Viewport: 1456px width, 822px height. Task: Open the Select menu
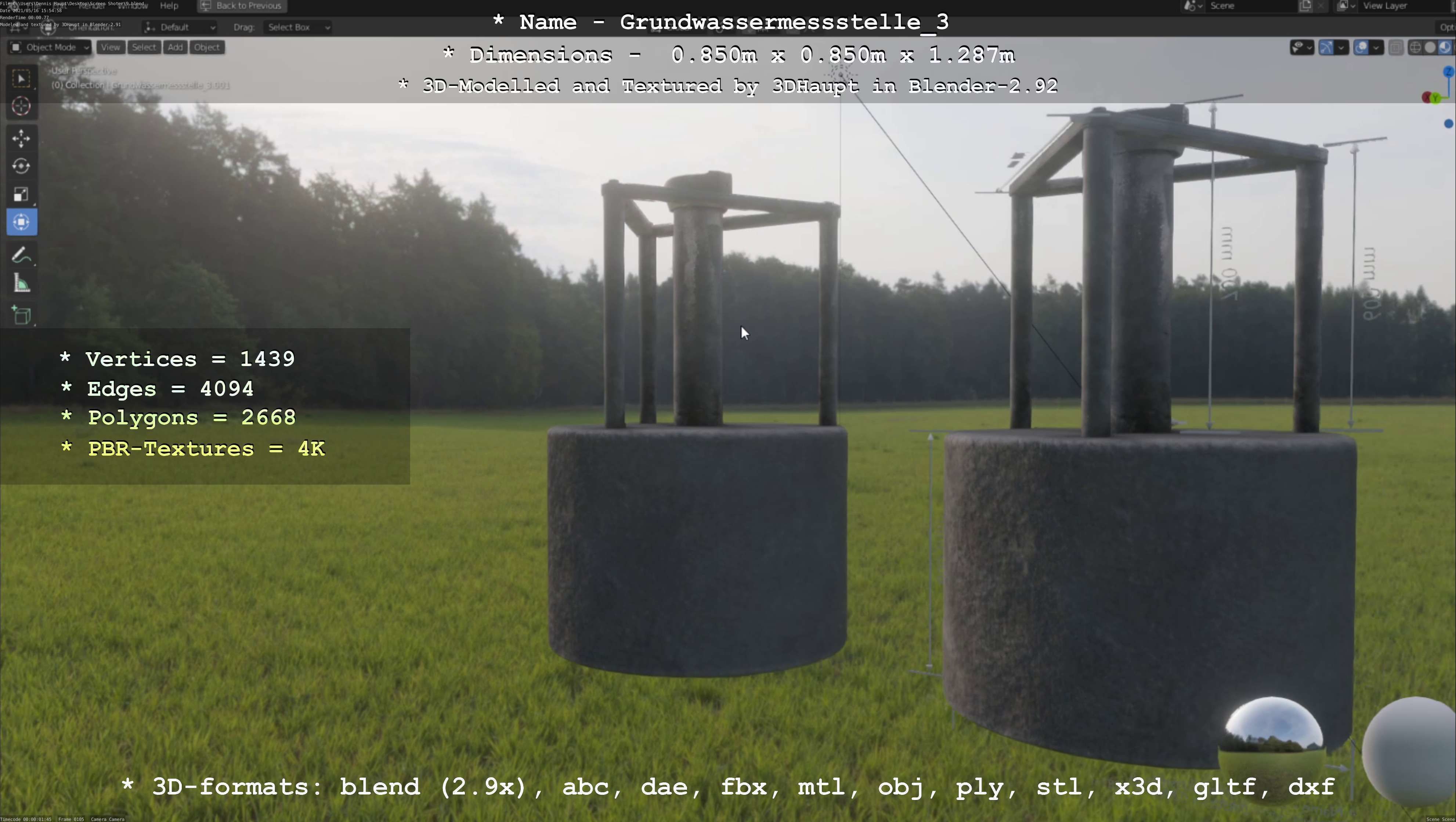coord(144,47)
